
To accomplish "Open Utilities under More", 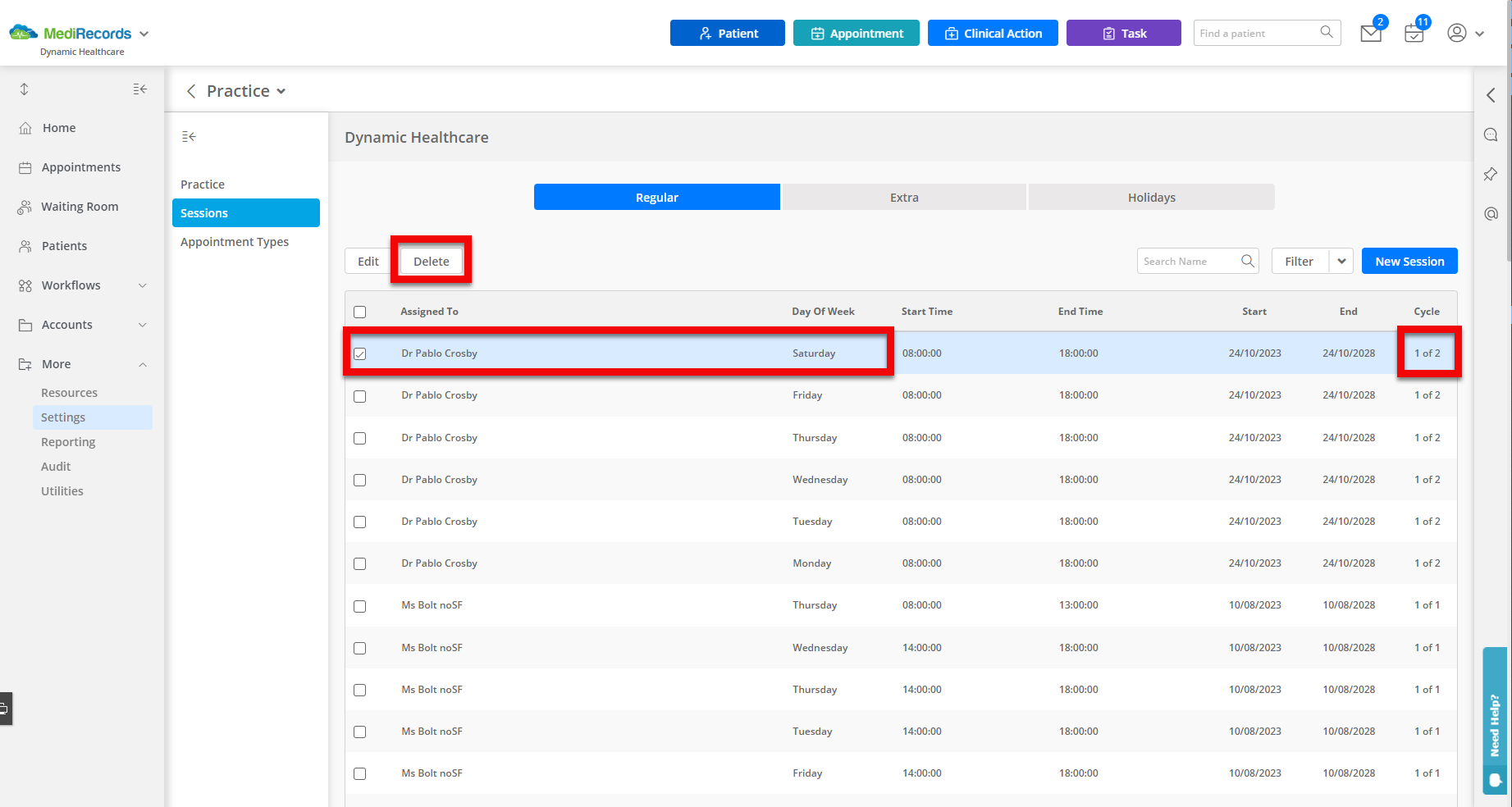I will point(62,491).
